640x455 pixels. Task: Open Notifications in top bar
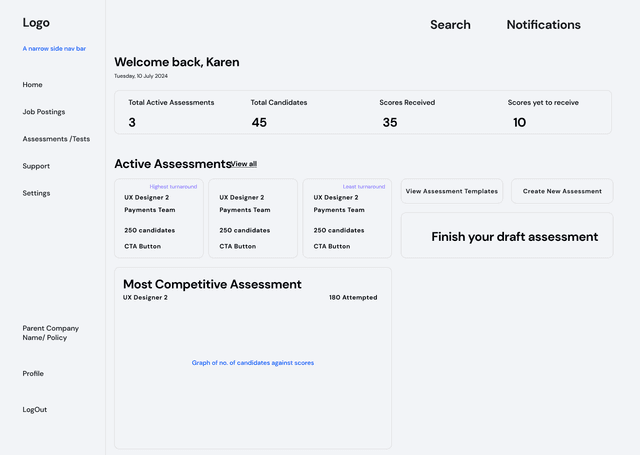544,24
